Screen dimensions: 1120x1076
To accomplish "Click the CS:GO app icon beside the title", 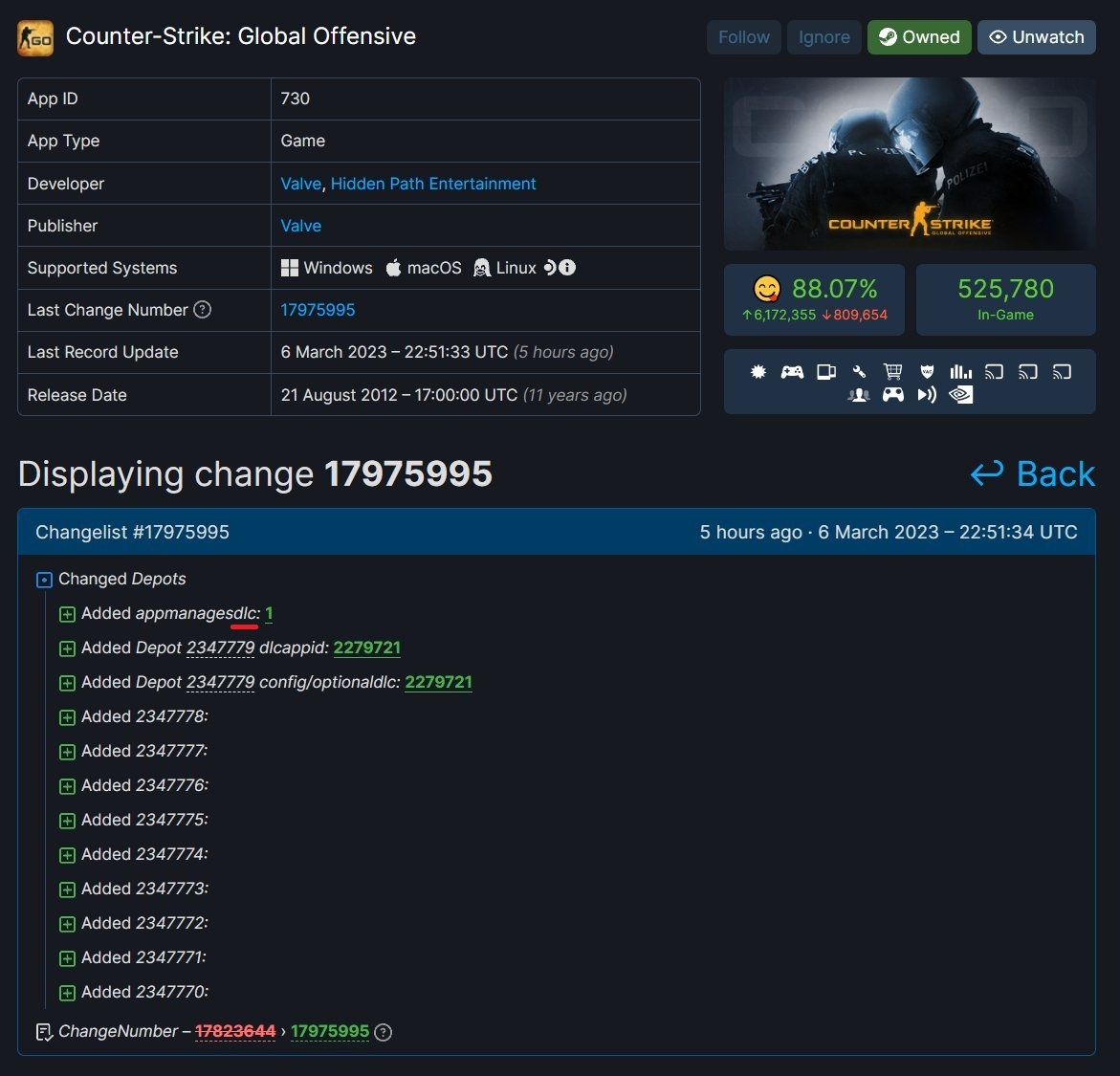I will point(35,38).
